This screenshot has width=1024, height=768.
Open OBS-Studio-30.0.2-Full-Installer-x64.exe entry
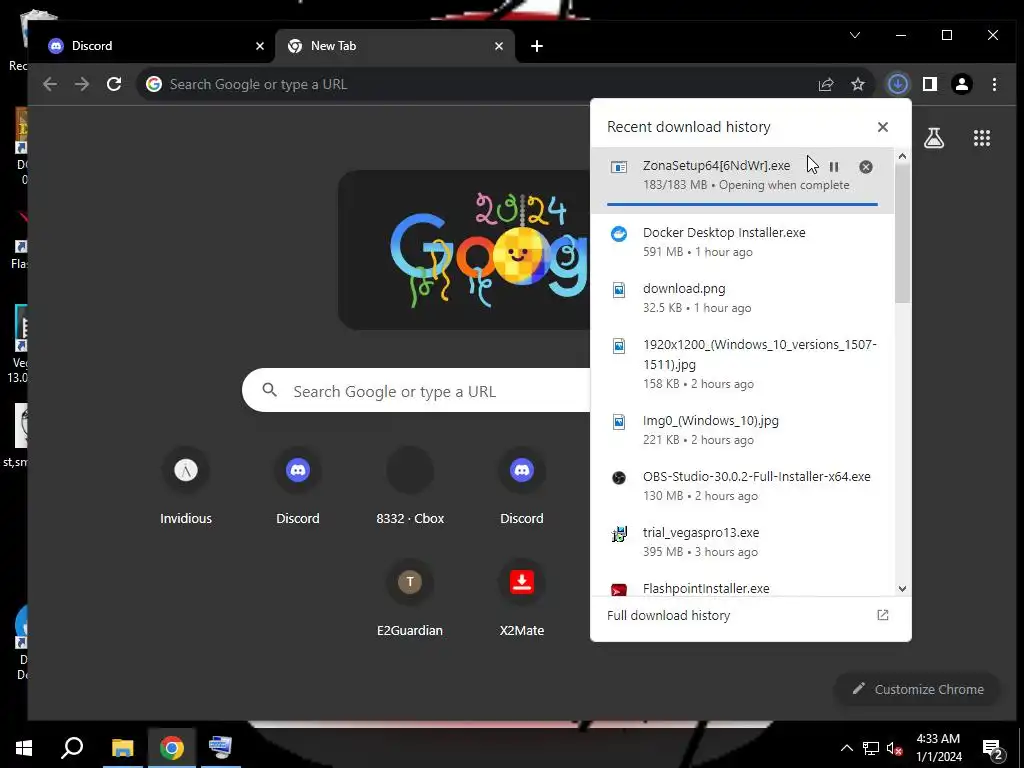[742, 486]
